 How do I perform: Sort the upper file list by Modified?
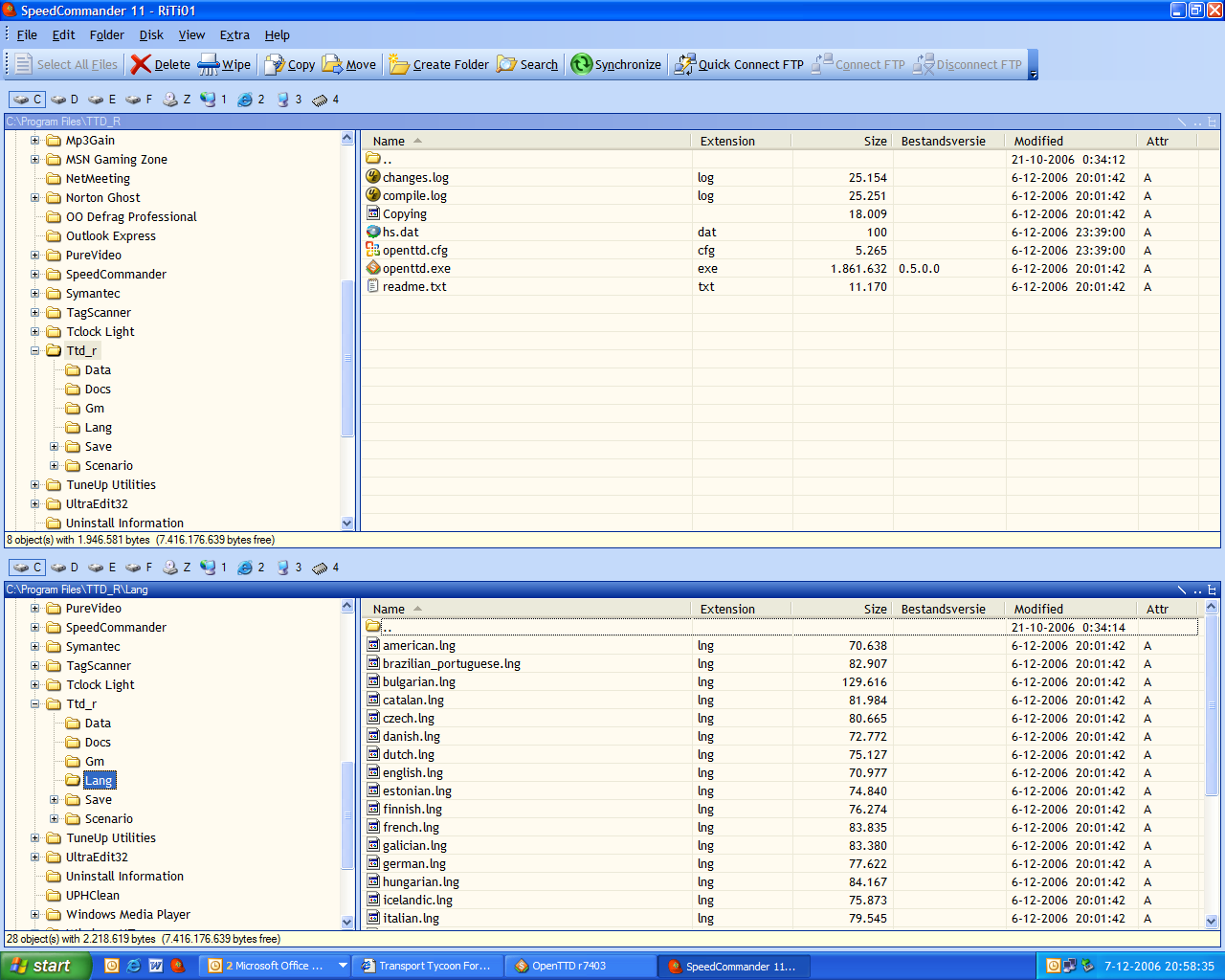tap(1072, 141)
